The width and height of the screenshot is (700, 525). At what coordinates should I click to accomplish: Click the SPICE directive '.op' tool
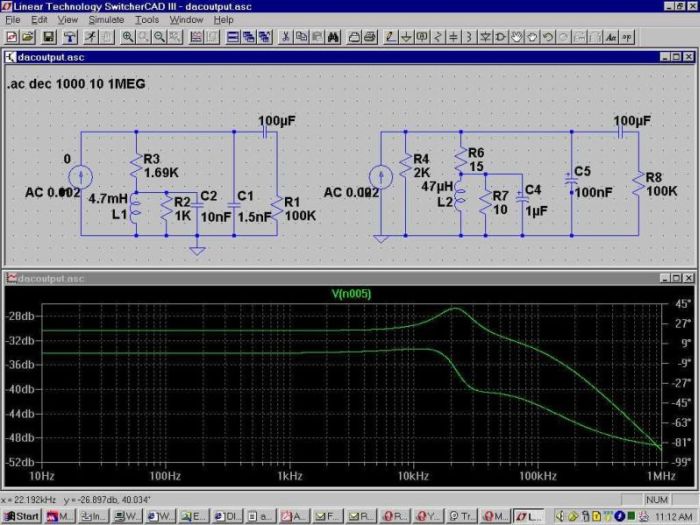[628, 37]
